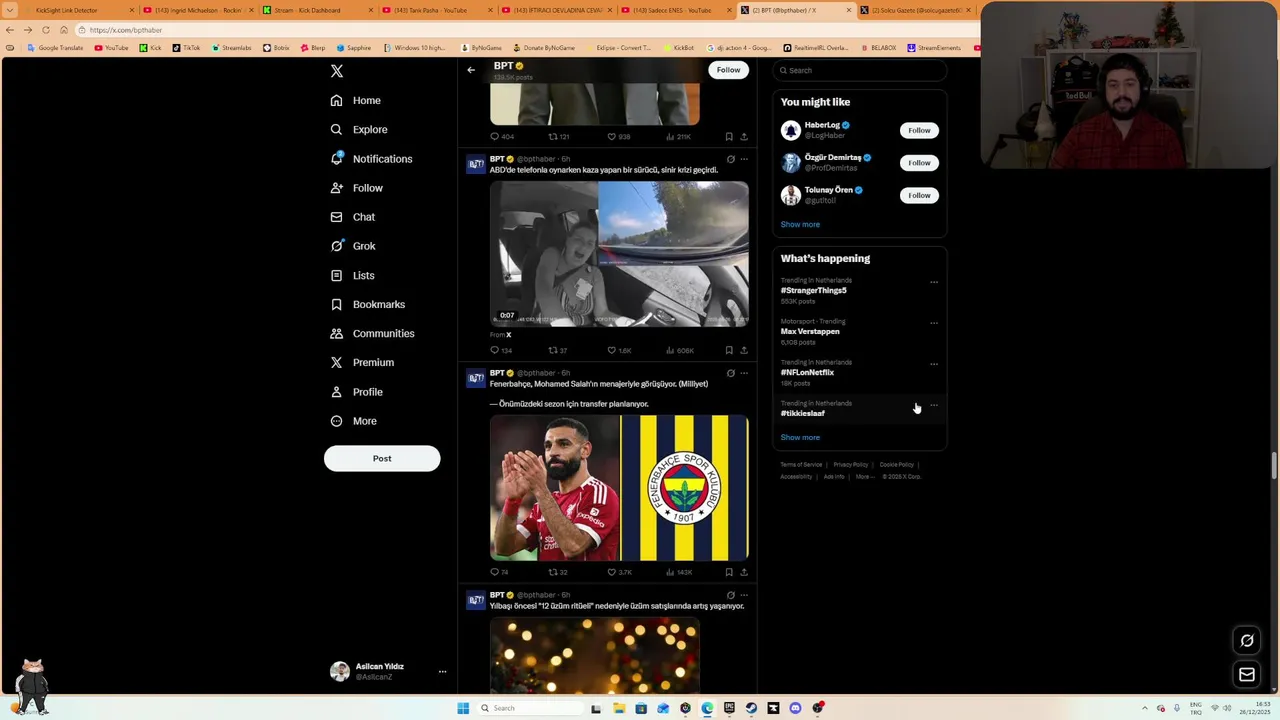Open Max Verstappen trending topic
Screen dimensions: 1280x720
(x=810, y=331)
